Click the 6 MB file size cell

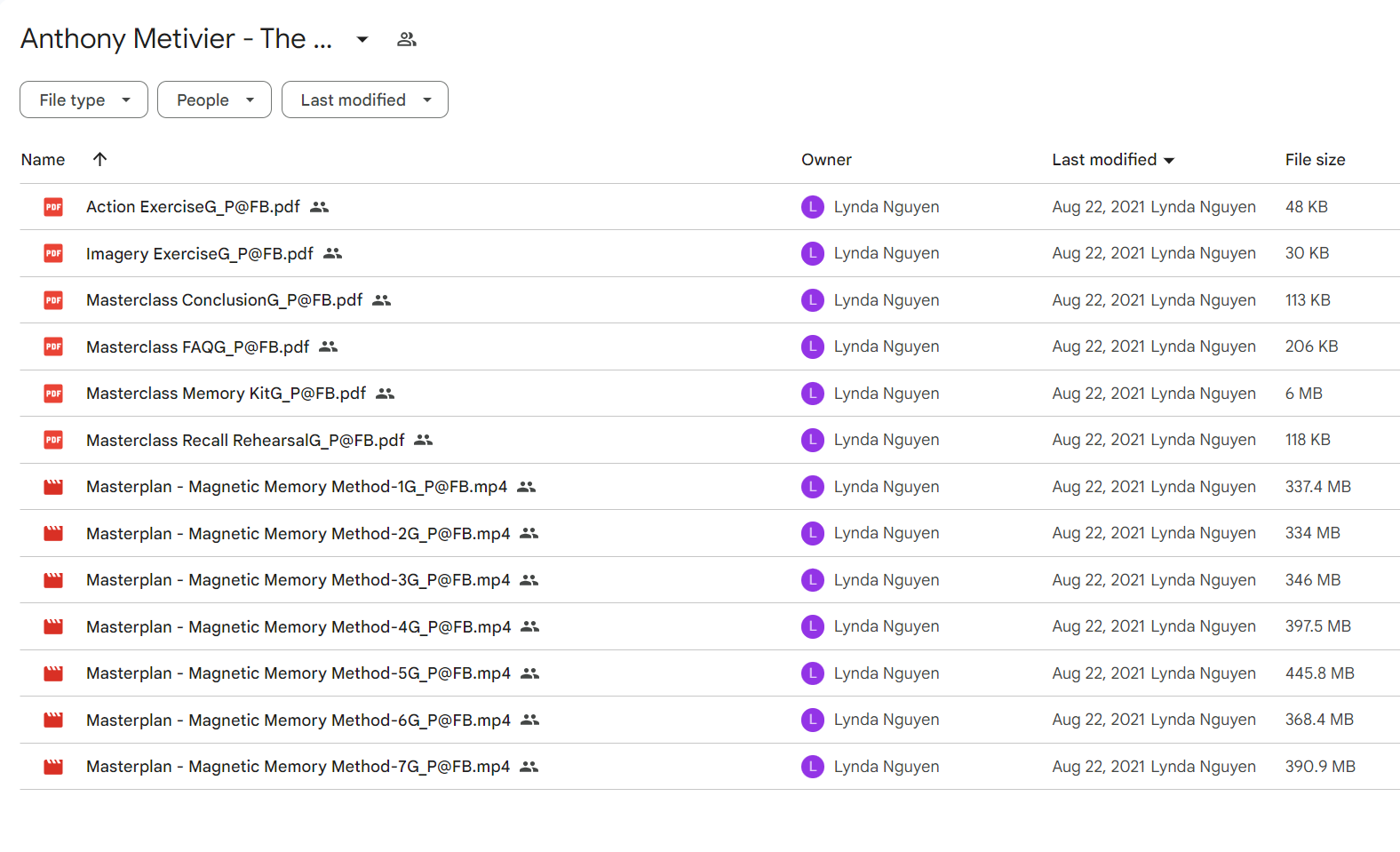click(x=1304, y=394)
